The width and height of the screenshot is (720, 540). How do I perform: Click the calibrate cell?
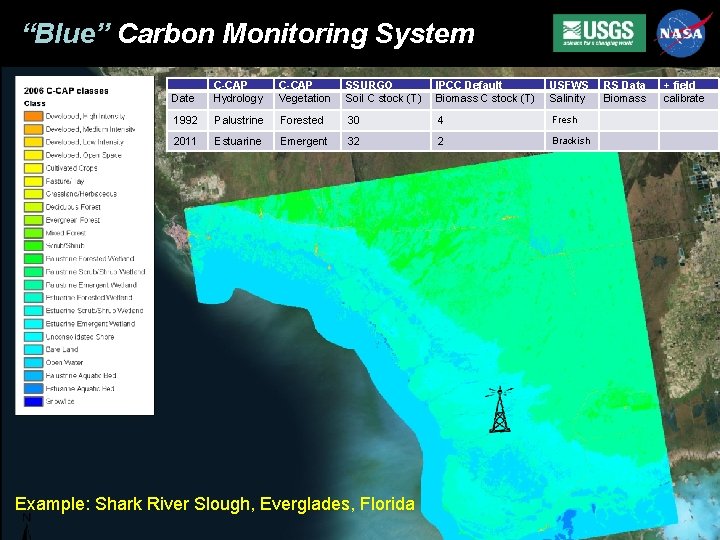689,99
